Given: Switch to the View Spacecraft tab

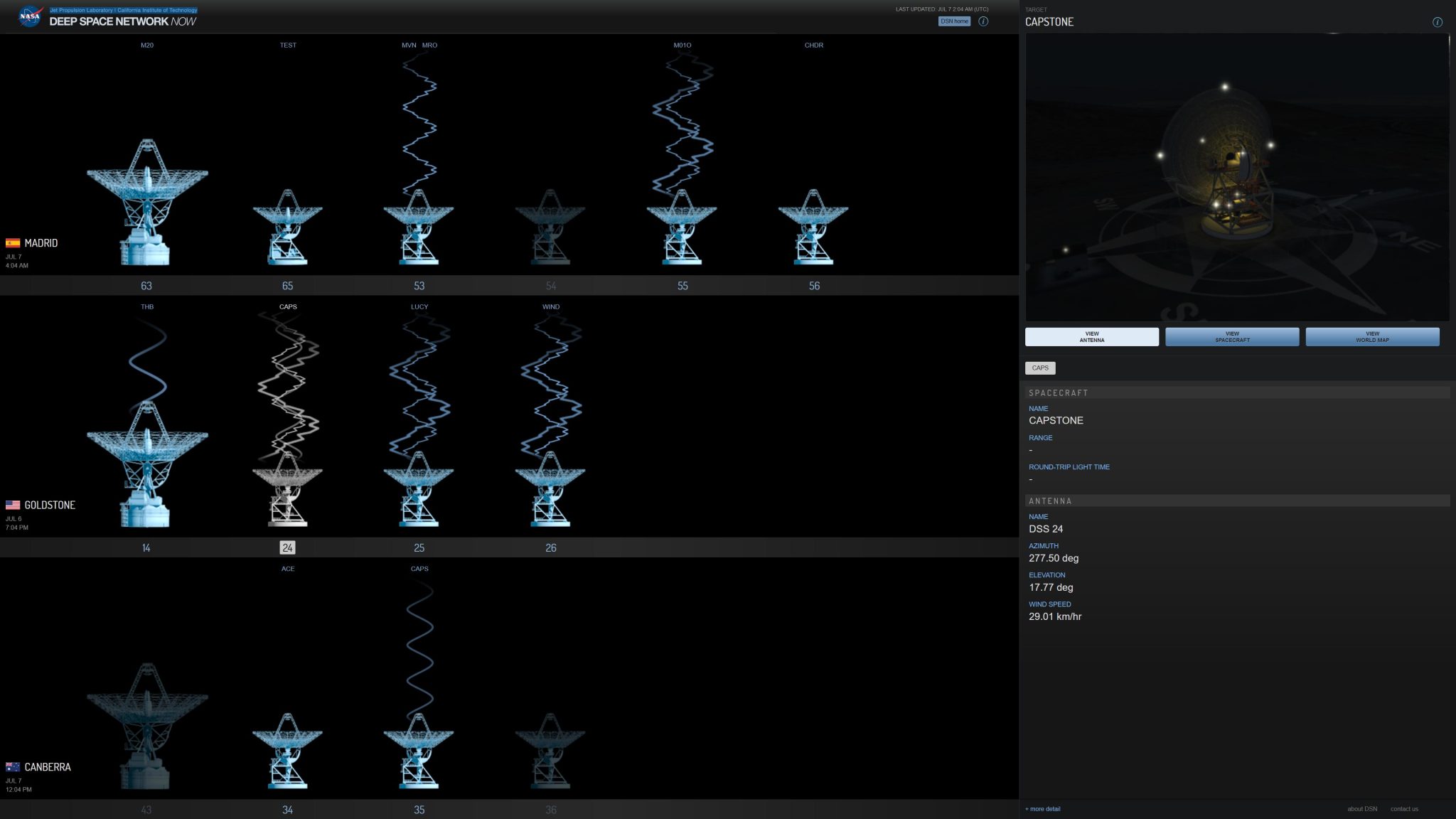Looking at the screenshot, I should pos(1231,336).
